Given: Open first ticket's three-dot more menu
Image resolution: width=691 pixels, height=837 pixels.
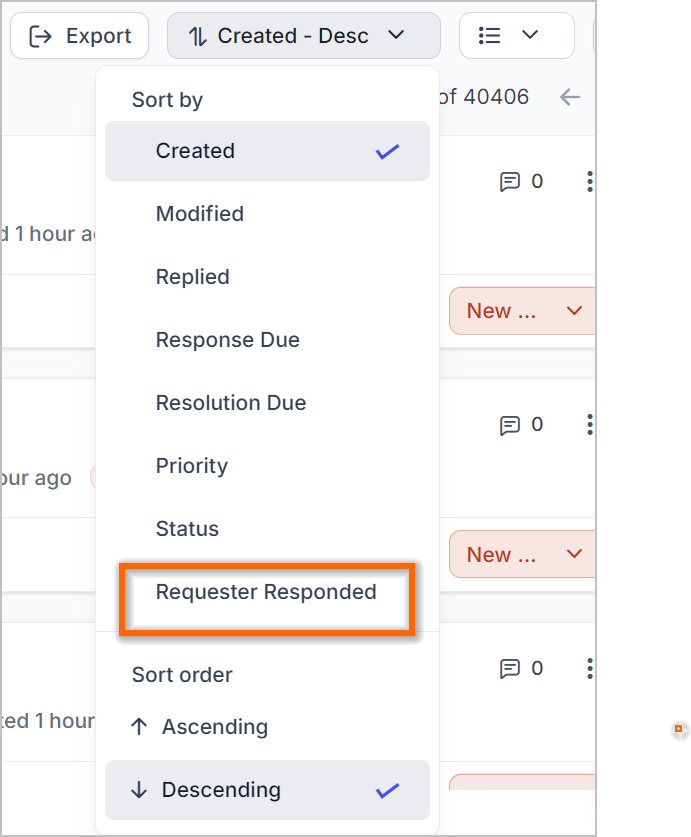Looking at the screenshot, I should 590,181.
